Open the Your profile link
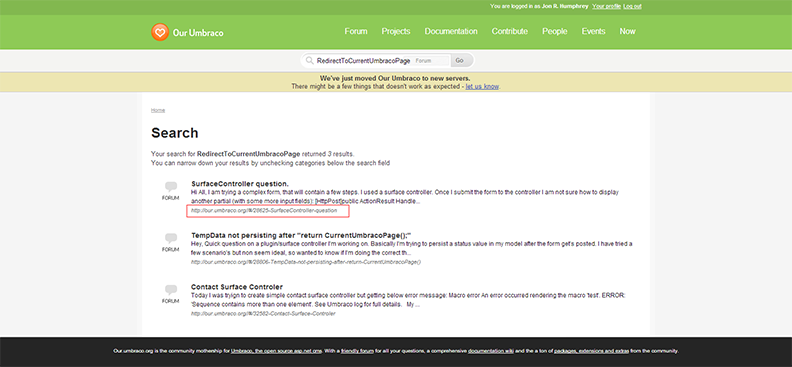This screenshot has width=792, height=367. 606,6
